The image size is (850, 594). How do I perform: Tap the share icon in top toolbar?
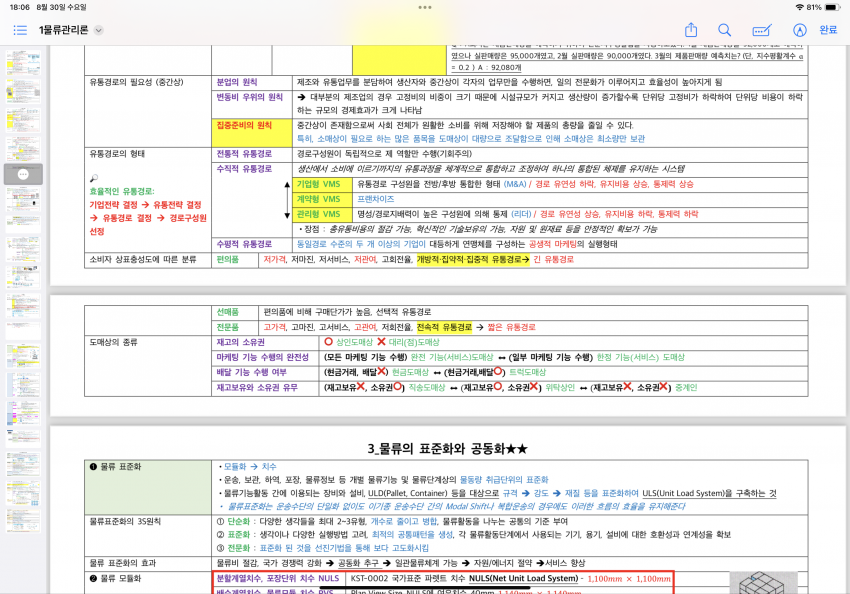pyautogui.click(x=691, y=30)
